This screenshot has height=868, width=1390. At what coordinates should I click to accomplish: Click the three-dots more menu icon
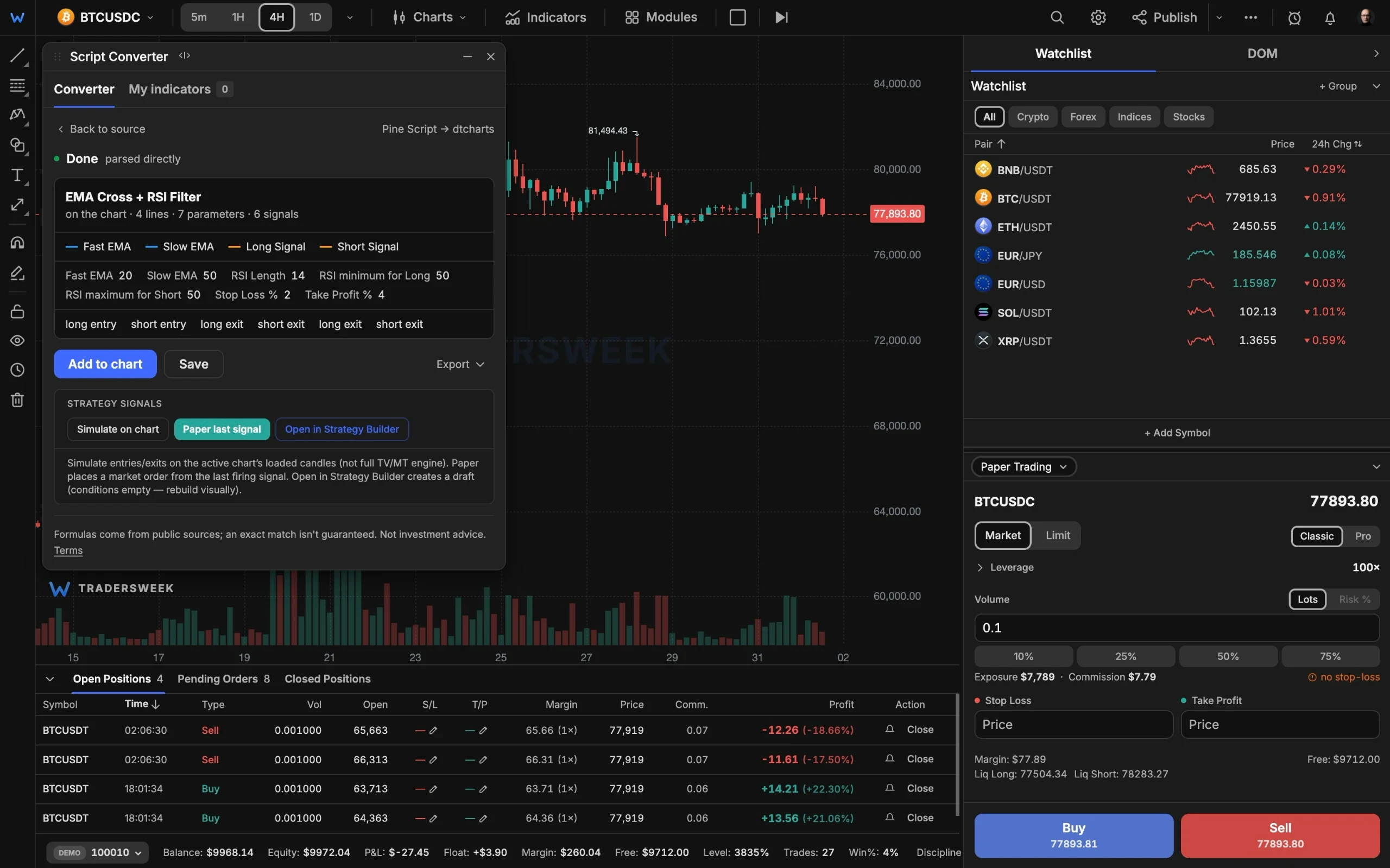coord(1250,17)
